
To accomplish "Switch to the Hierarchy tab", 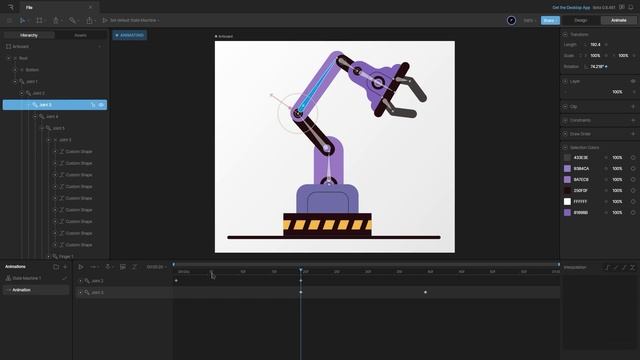I will [29, 36].
